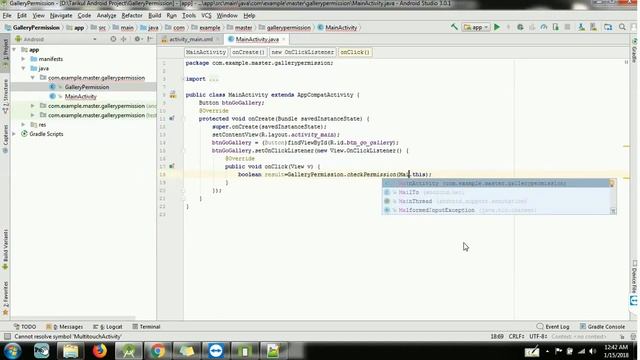Open the TODO tool window button
640x360 pixels.
(x=25, y=327)
